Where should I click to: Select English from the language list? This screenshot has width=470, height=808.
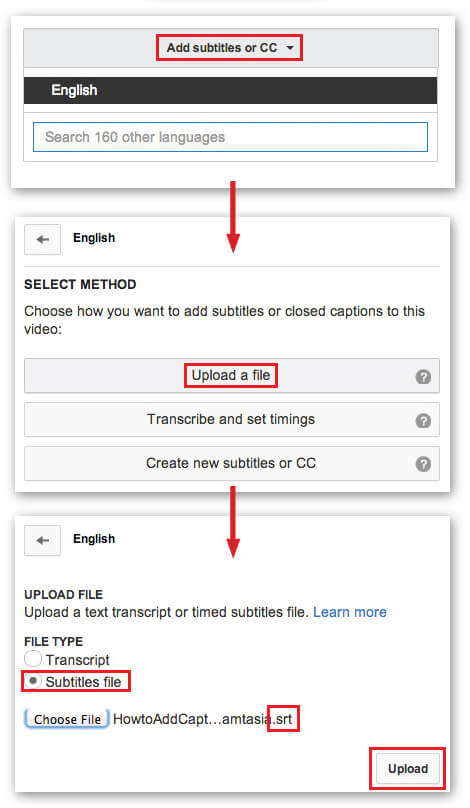point(230,91)
